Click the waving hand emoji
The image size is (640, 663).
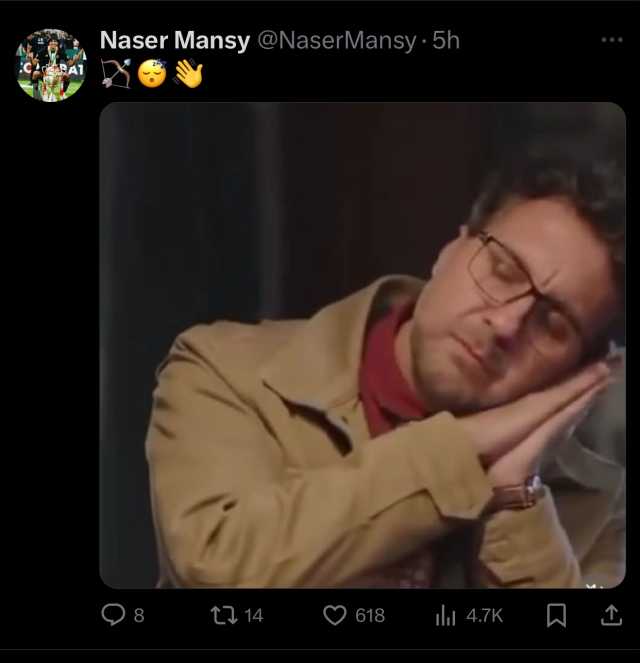(x=189, y=74)
